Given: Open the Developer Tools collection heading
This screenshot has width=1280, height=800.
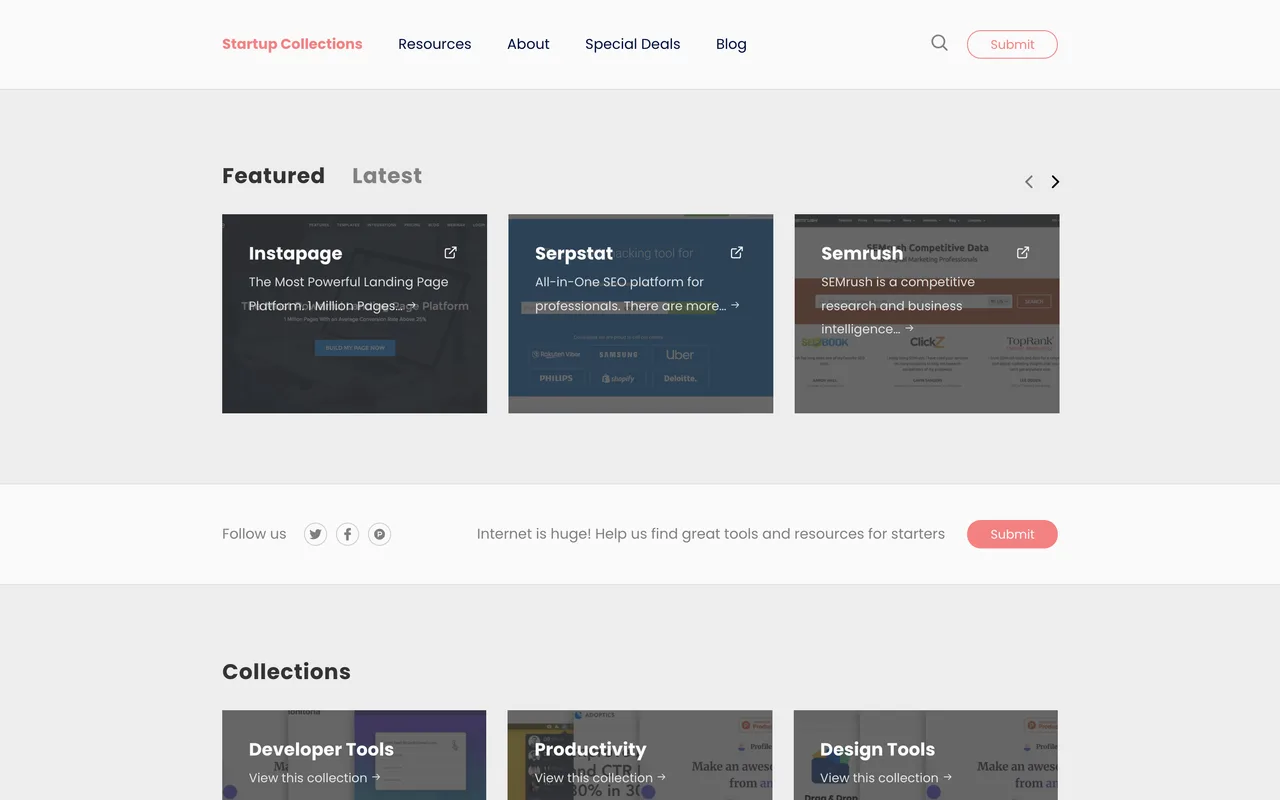Looking at the screenshot, I should [x=321, y=750].
